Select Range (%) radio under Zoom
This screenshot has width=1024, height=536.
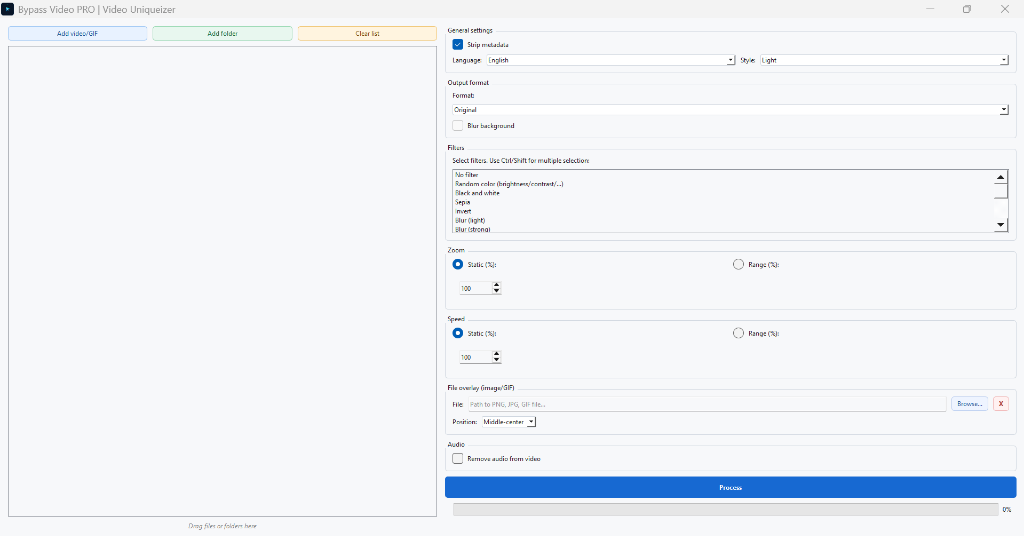click(738, 264)
